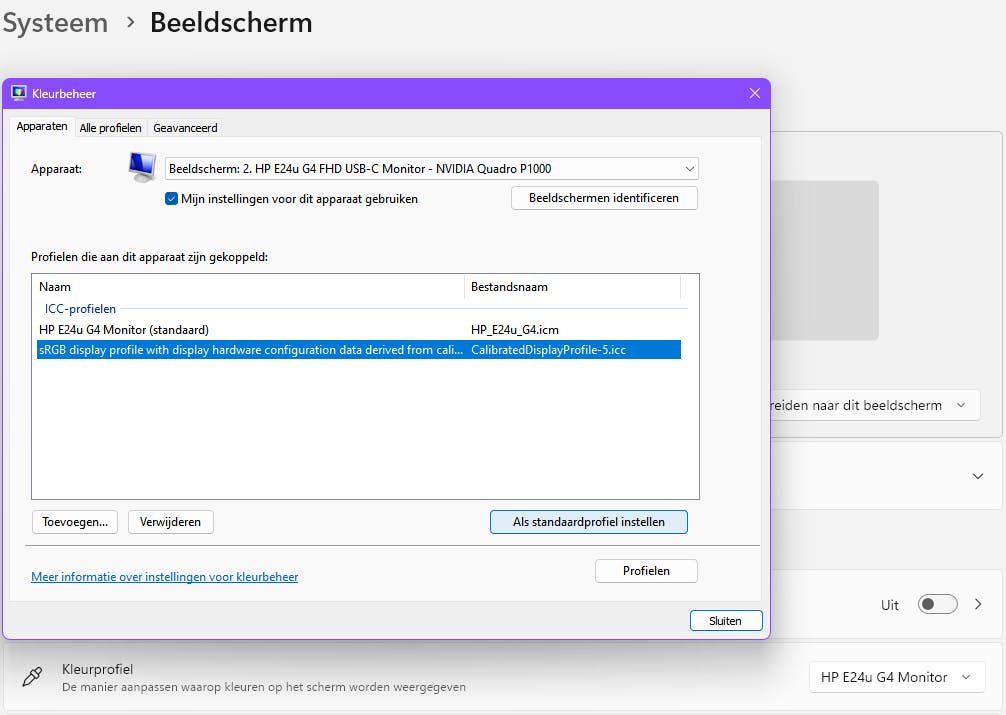The image size is (1006, 715).
Task: Expand the collapsed settings section chevron
Action: (978, 476)
